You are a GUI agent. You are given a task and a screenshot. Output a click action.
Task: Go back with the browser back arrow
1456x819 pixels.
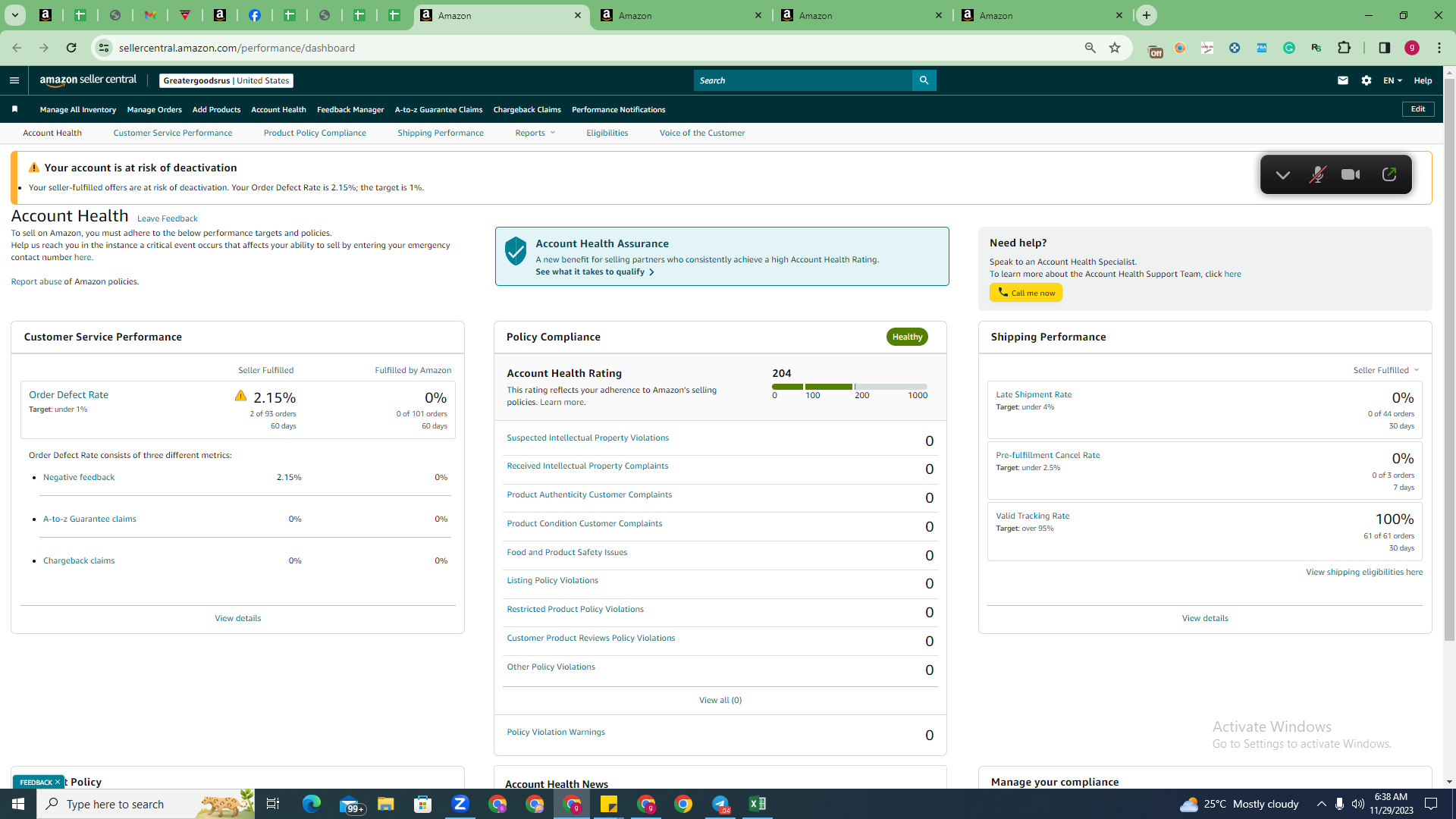click(17, 48)
